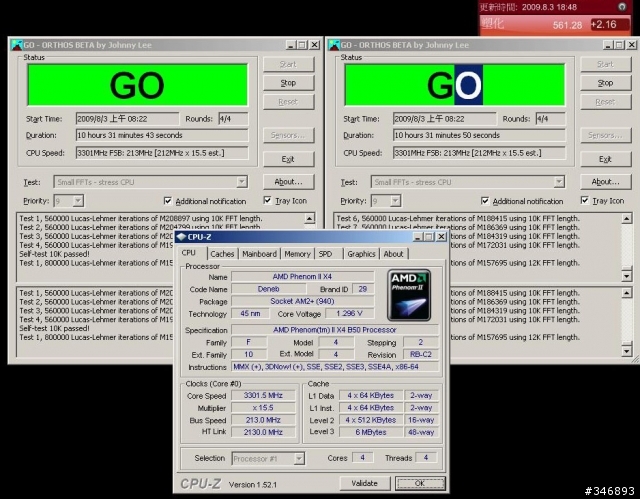Click the Validate button in CPU-Z

point(365,483)
